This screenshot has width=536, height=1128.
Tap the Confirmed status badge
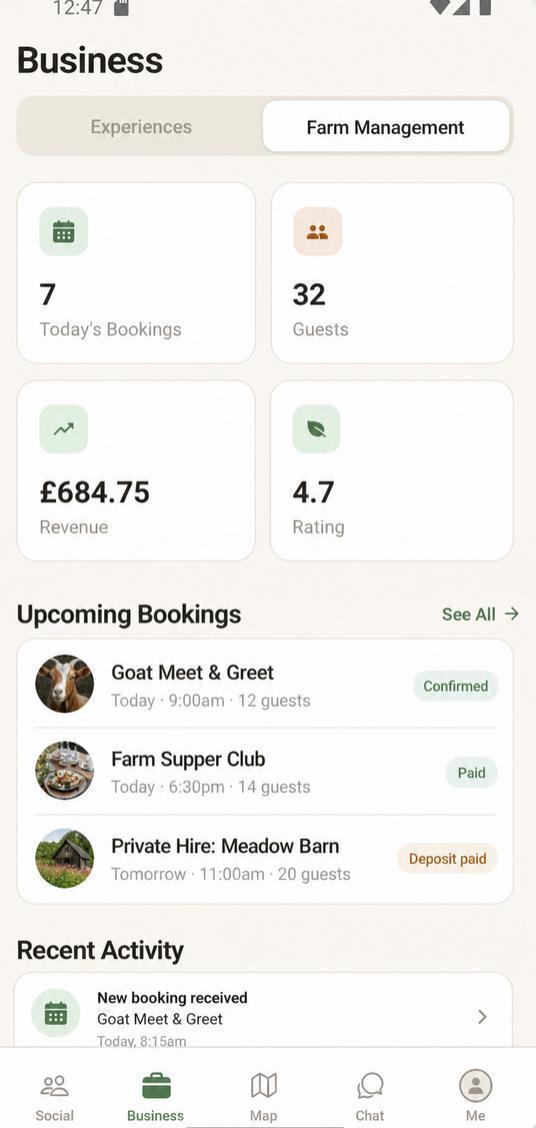(x=455, y=686)
